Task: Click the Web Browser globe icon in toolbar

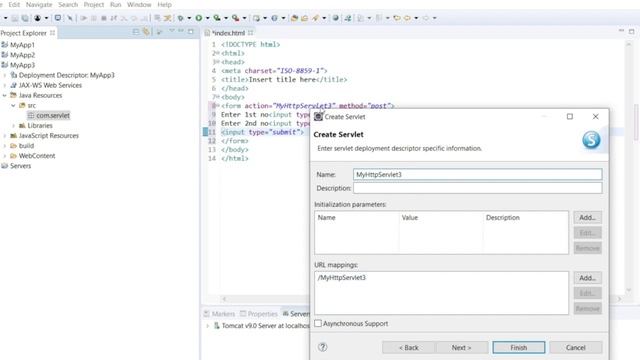Action: (336, 18)
